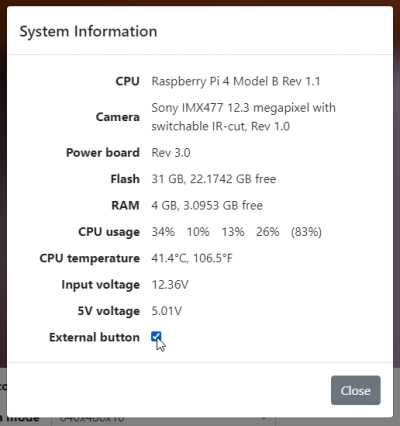Image resolution: width=400 pixels, height=426 pixels.
Task: Close the System Information dialog
Action: click(355, 390)
